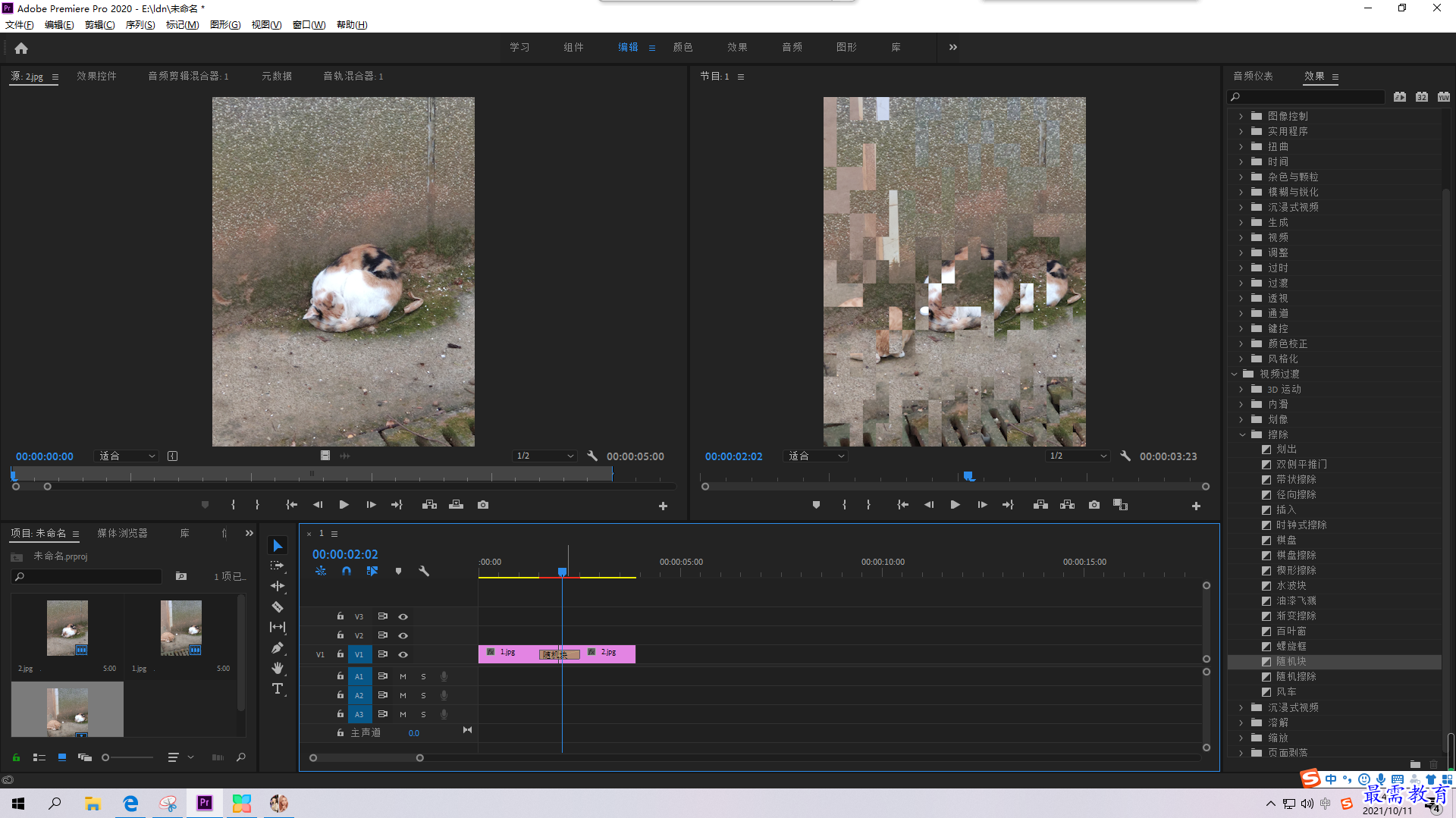The image size is (1456, 818).
Task: Click Extract button in Program monitor
Action: pos(1067,505)
